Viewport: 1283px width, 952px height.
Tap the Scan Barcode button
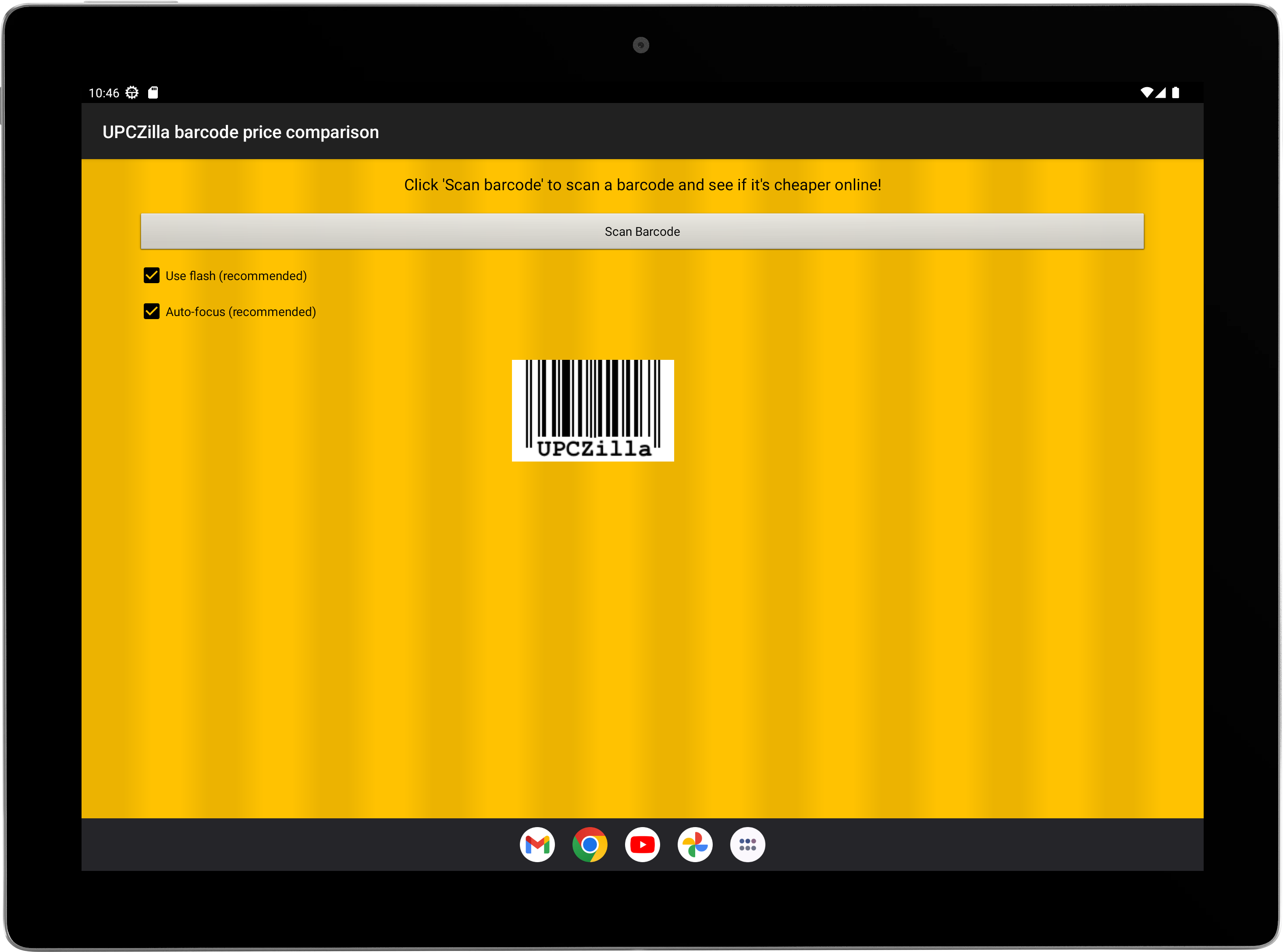coord(642,231)
